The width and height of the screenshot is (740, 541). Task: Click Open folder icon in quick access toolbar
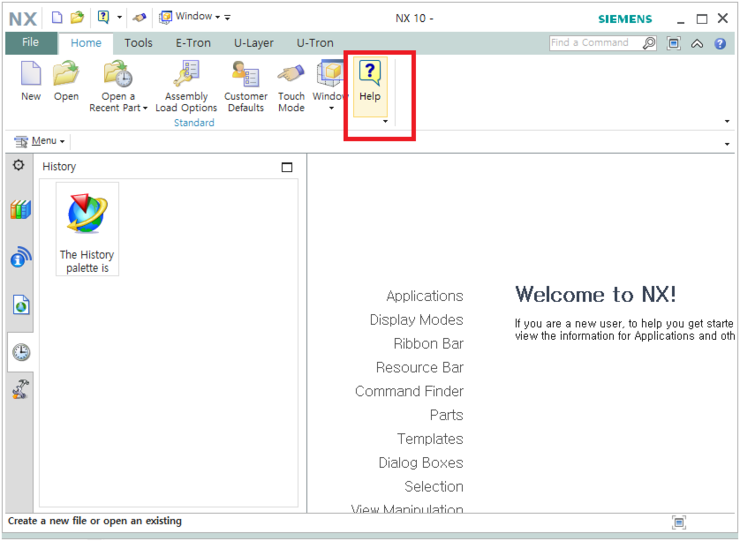click(x=77, y=17)
